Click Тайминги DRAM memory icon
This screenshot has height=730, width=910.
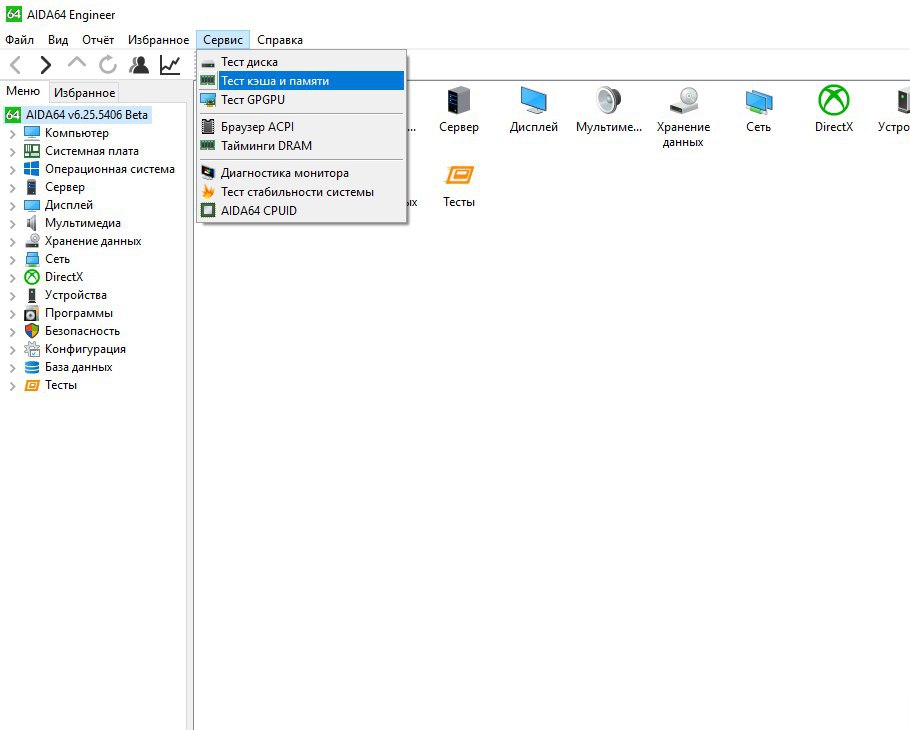(208, 145)
